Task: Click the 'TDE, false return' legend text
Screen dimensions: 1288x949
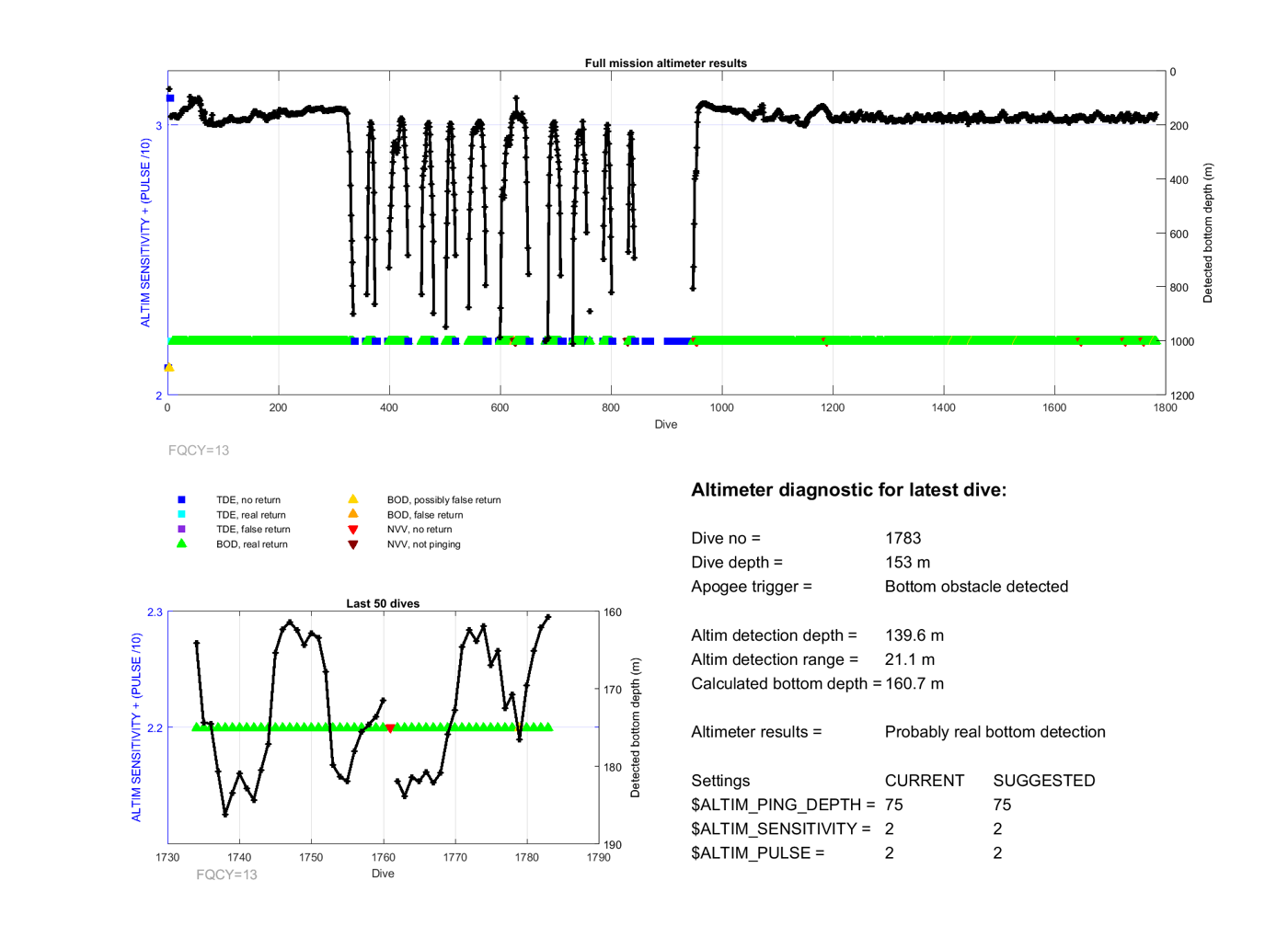Action: tap(253, 530)
